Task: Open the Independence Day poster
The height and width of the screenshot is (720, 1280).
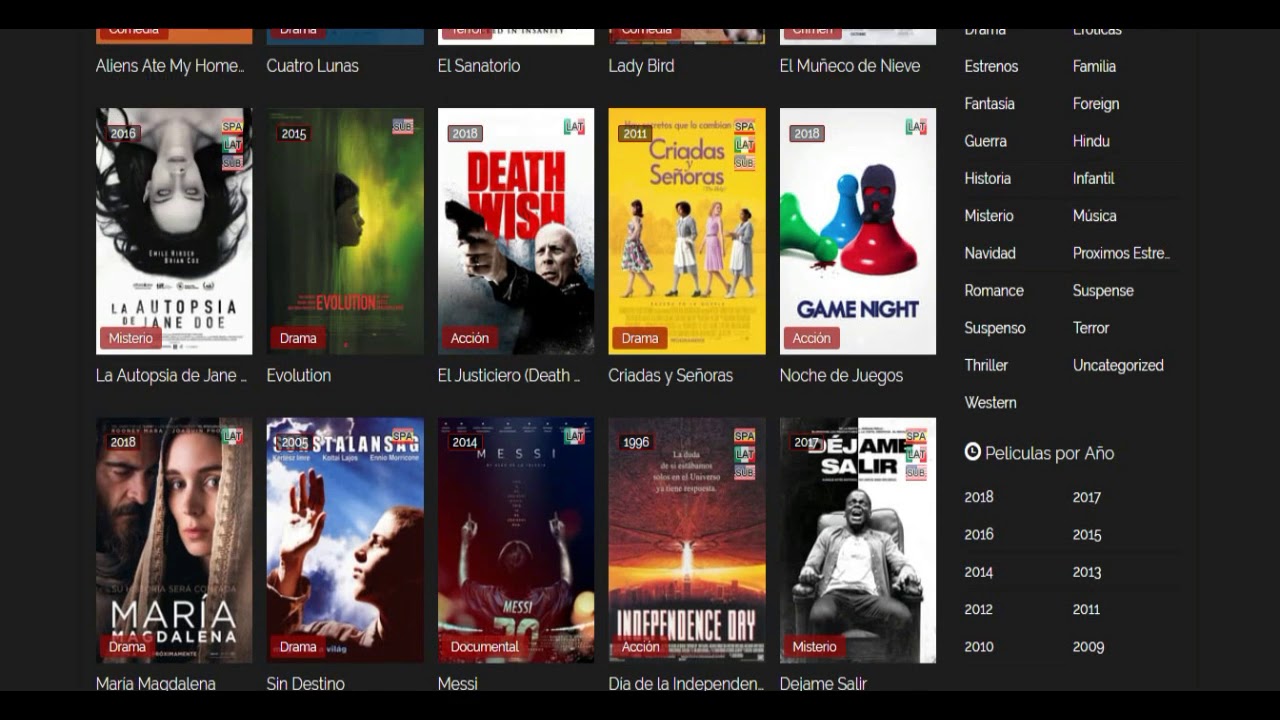Action: click(687, 540)
